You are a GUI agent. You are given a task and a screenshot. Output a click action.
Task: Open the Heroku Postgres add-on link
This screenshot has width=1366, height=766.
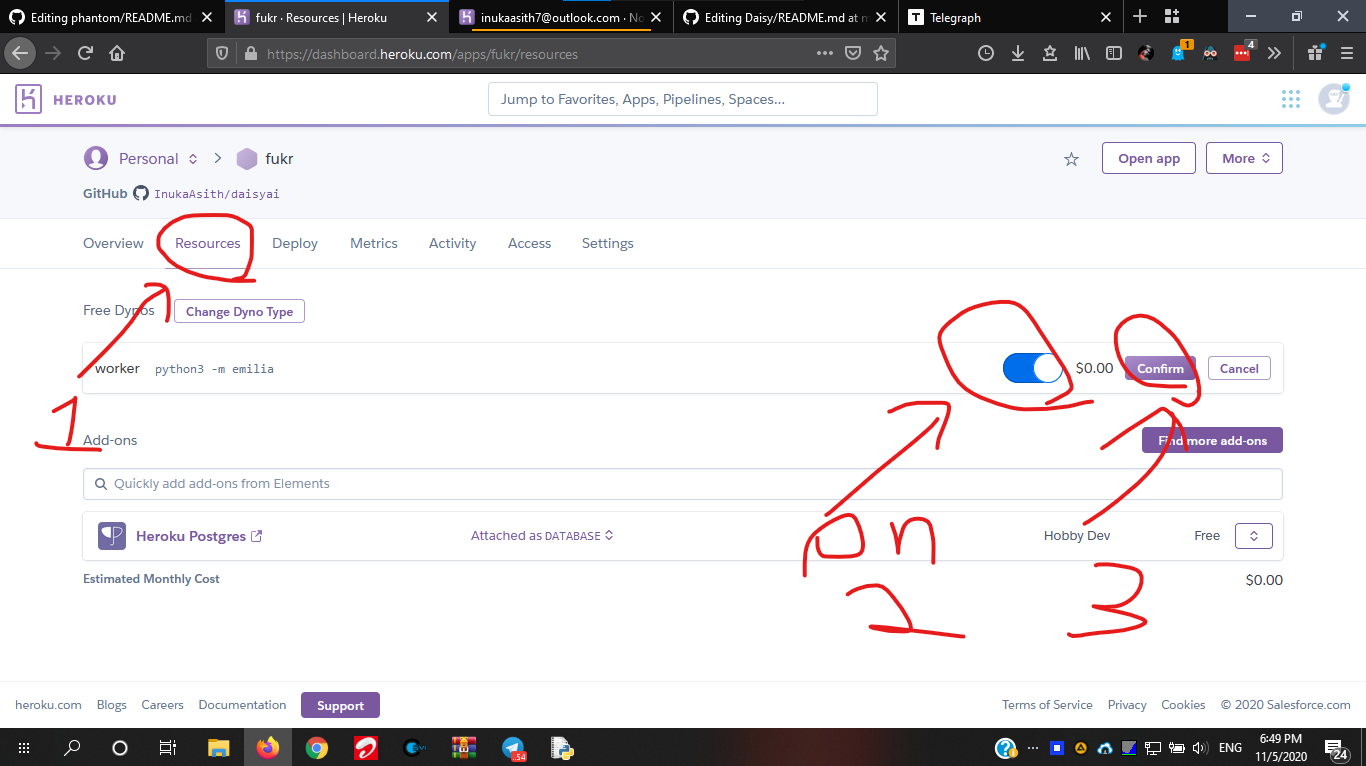pyautogui.click(x=191, y=536)
